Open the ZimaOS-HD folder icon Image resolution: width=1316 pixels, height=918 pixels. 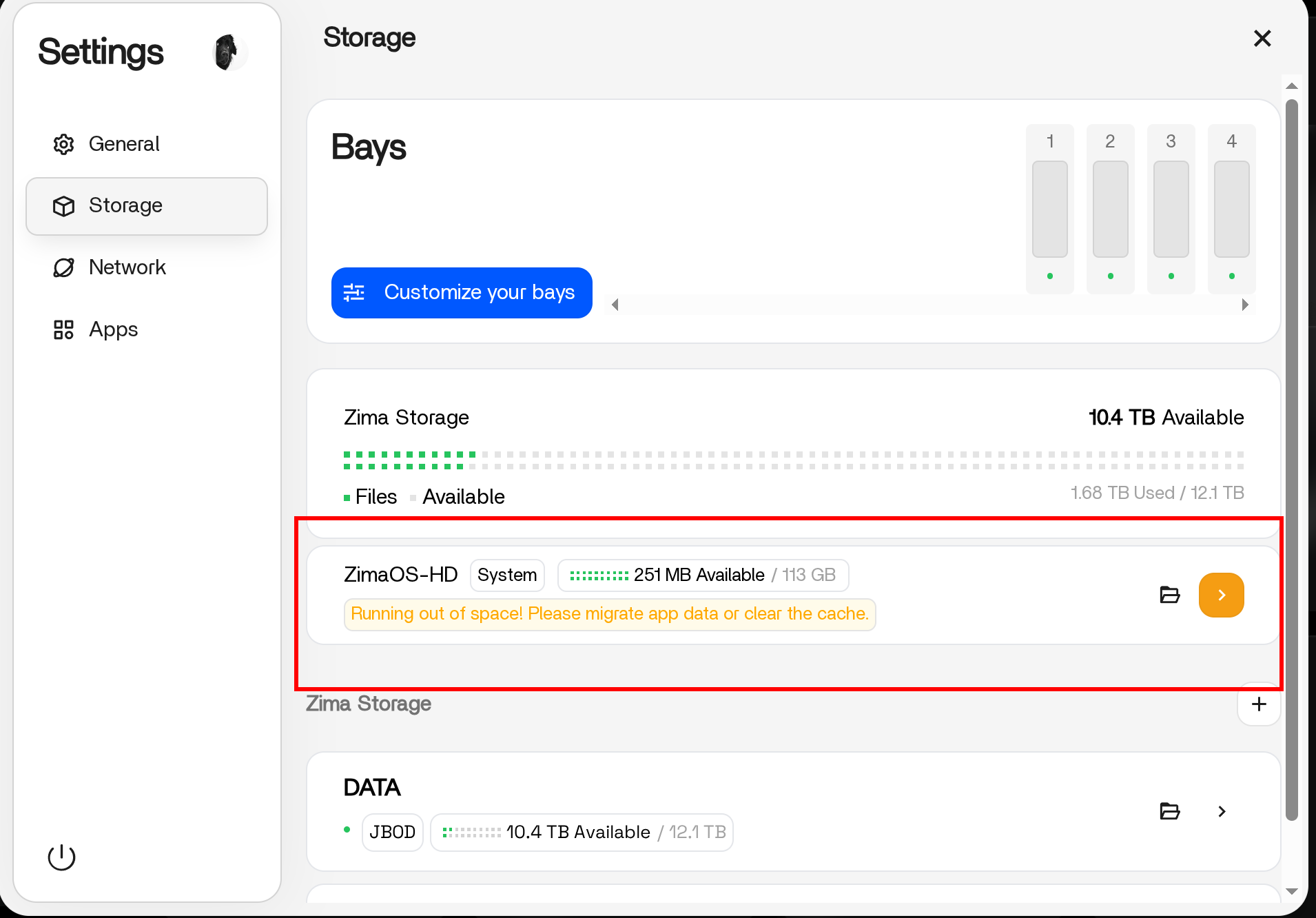[1169, 595]
